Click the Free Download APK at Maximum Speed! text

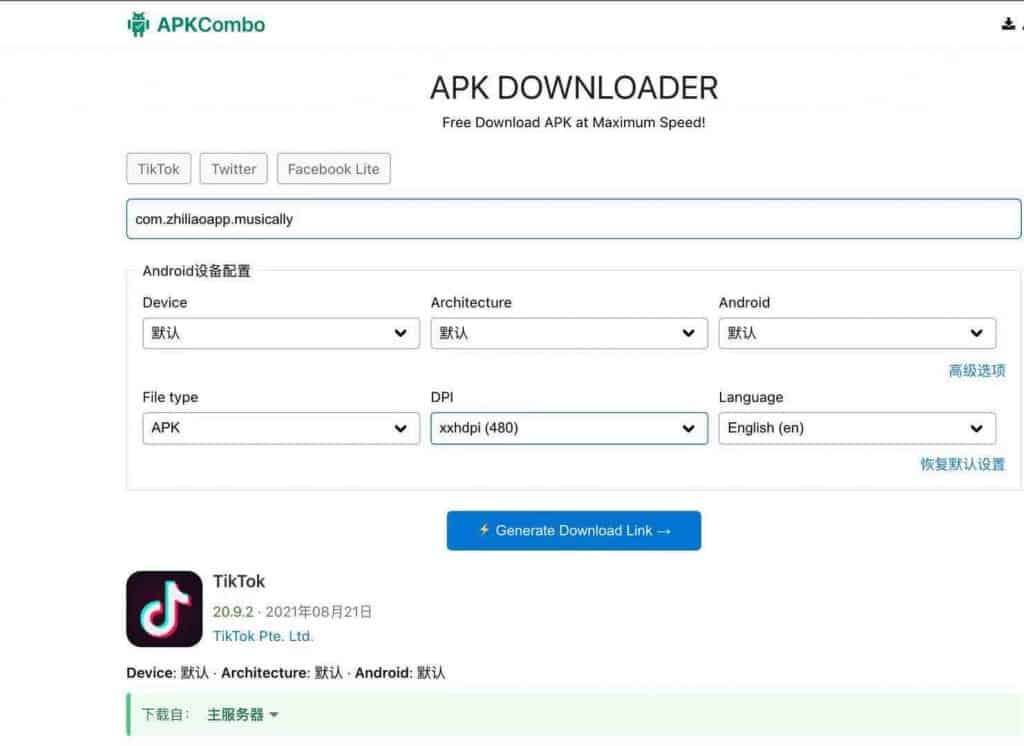coord(573,123)
